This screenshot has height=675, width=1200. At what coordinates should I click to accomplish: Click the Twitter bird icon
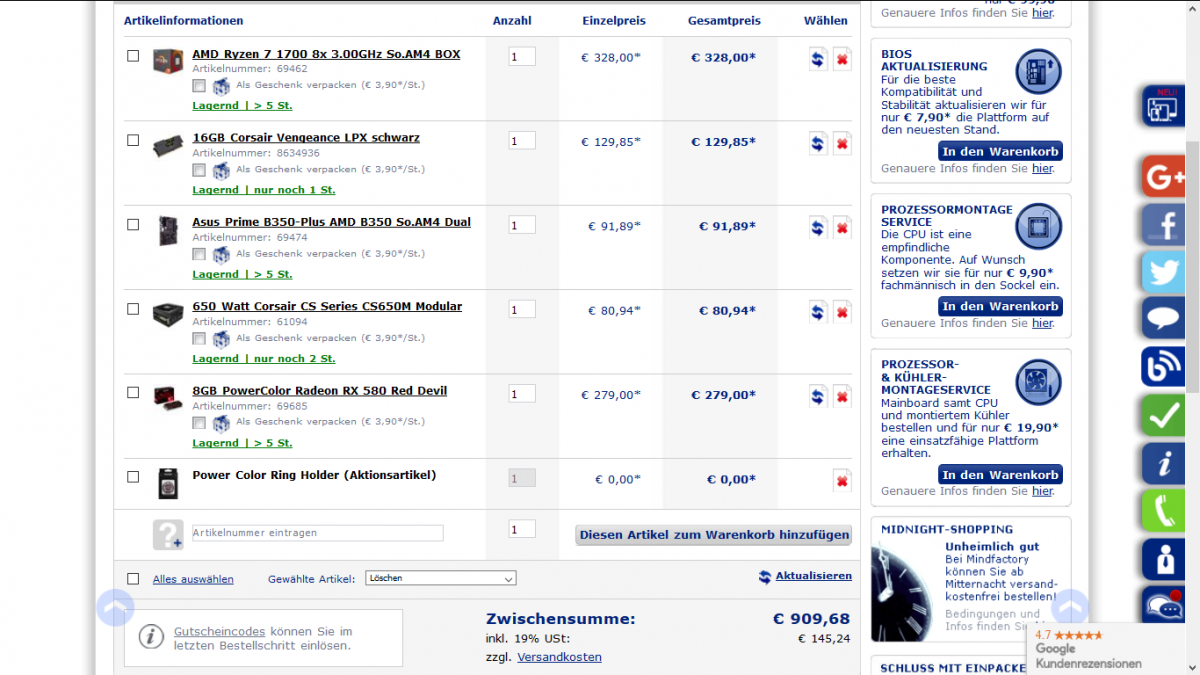[1164, 272]
